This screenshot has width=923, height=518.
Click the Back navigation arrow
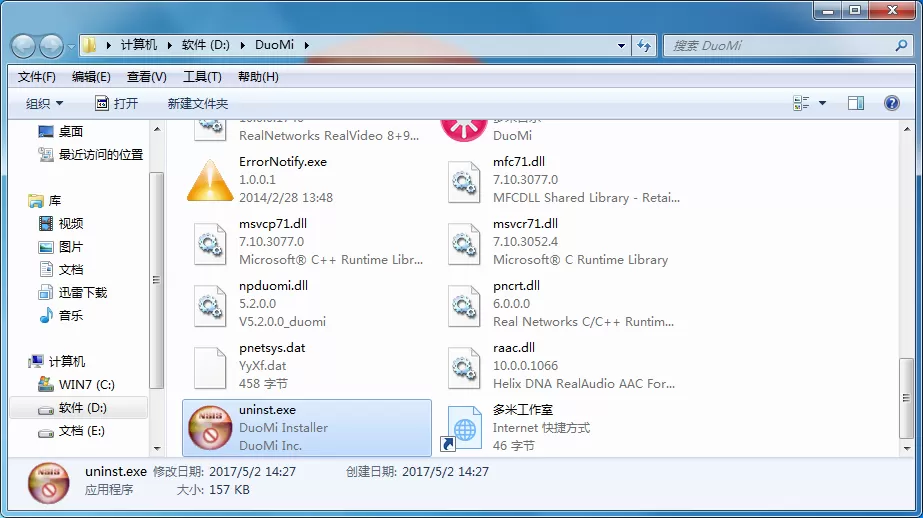point(24,46)
